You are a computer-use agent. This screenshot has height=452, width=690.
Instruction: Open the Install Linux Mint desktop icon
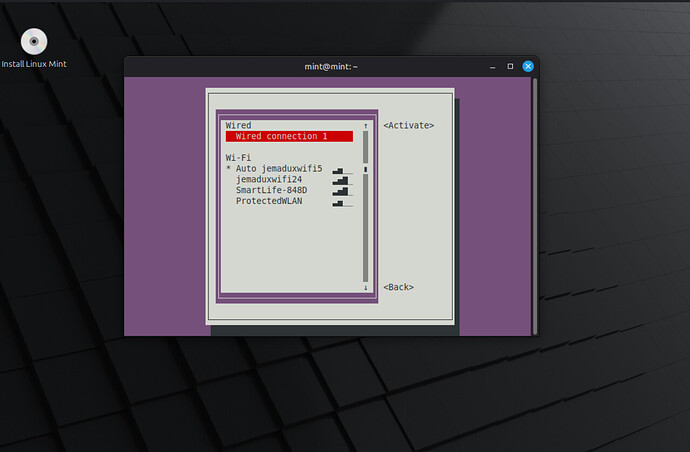[34, 48]
